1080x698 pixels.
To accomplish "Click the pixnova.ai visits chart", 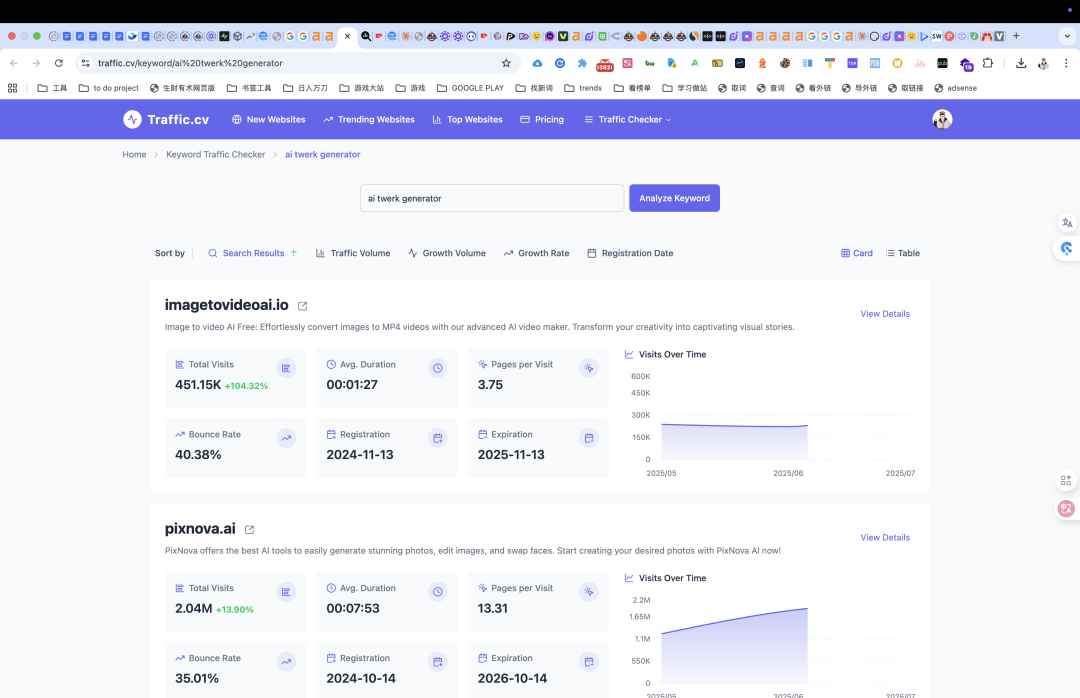I will 771,646.
